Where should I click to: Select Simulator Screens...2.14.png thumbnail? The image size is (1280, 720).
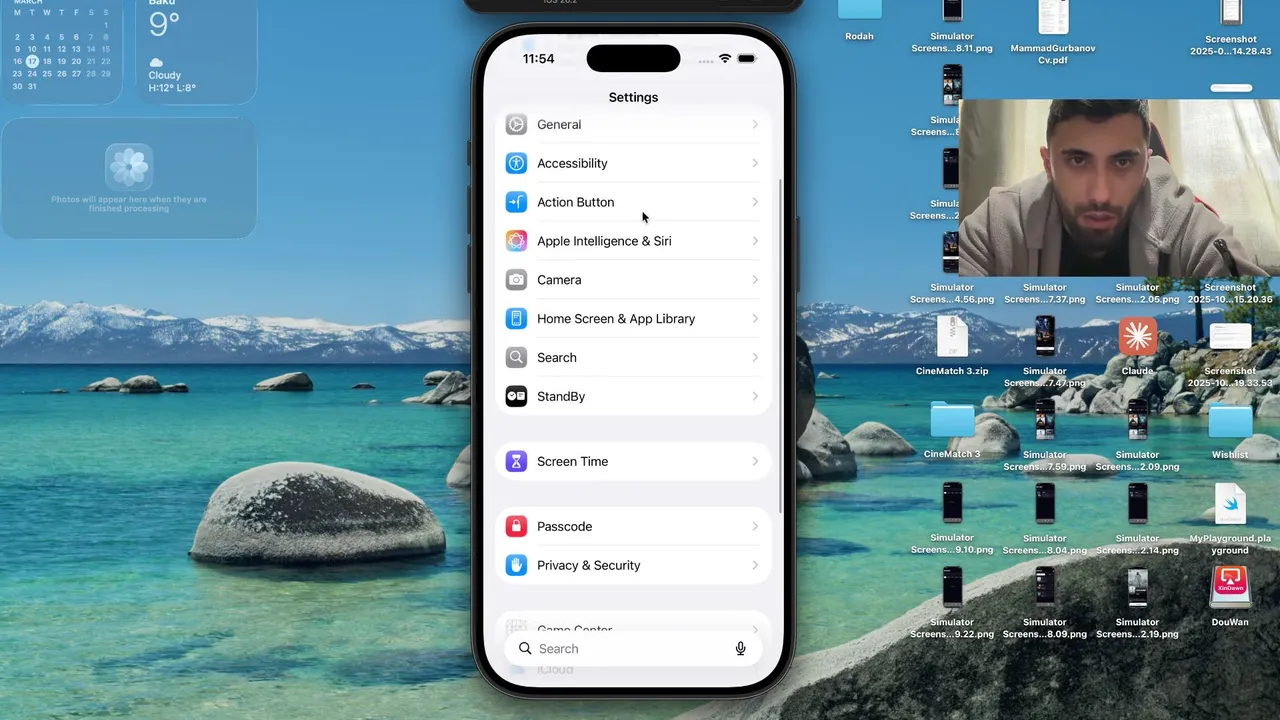click(1137, 503)
